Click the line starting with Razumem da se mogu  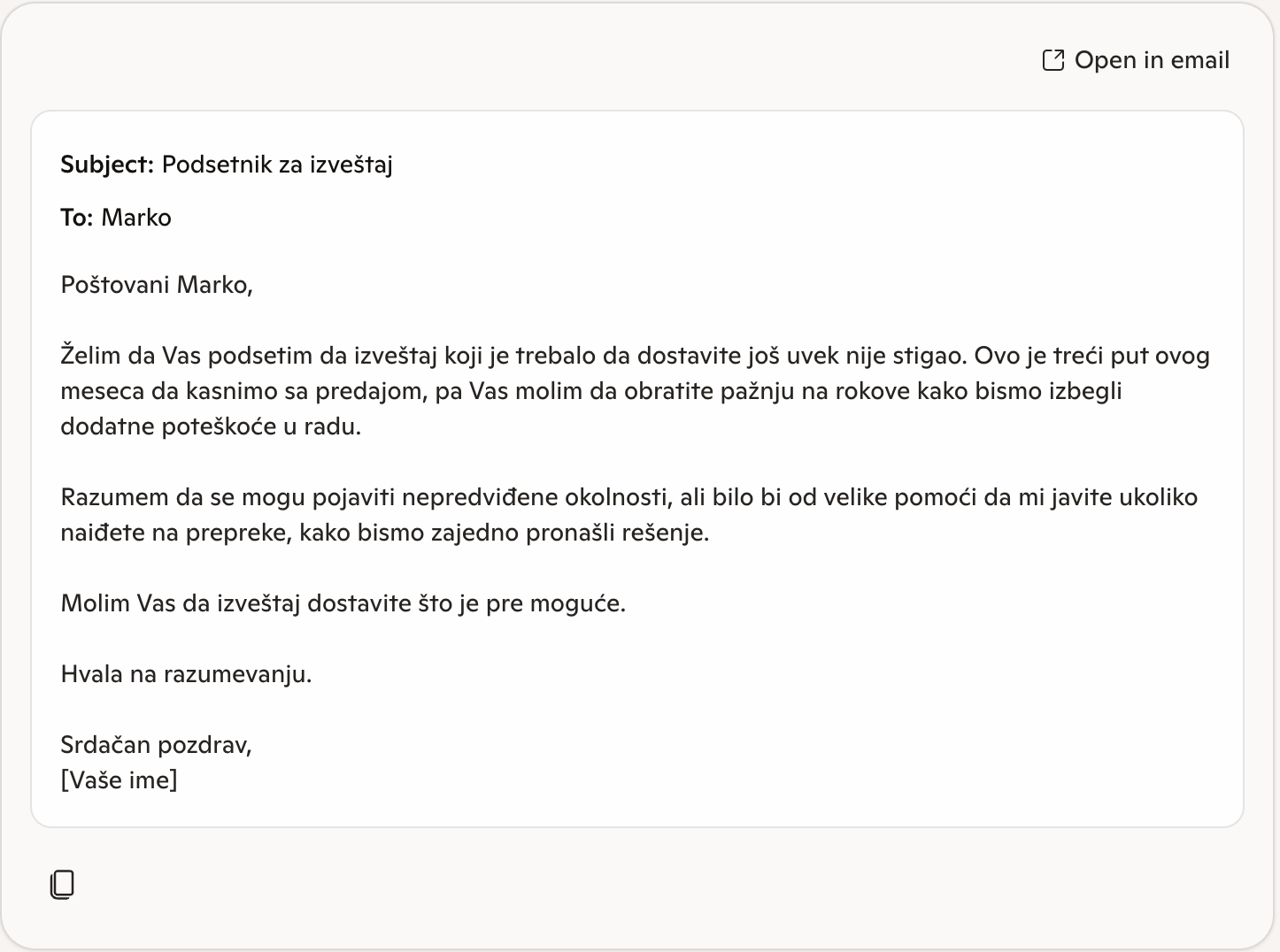[628, 497]
